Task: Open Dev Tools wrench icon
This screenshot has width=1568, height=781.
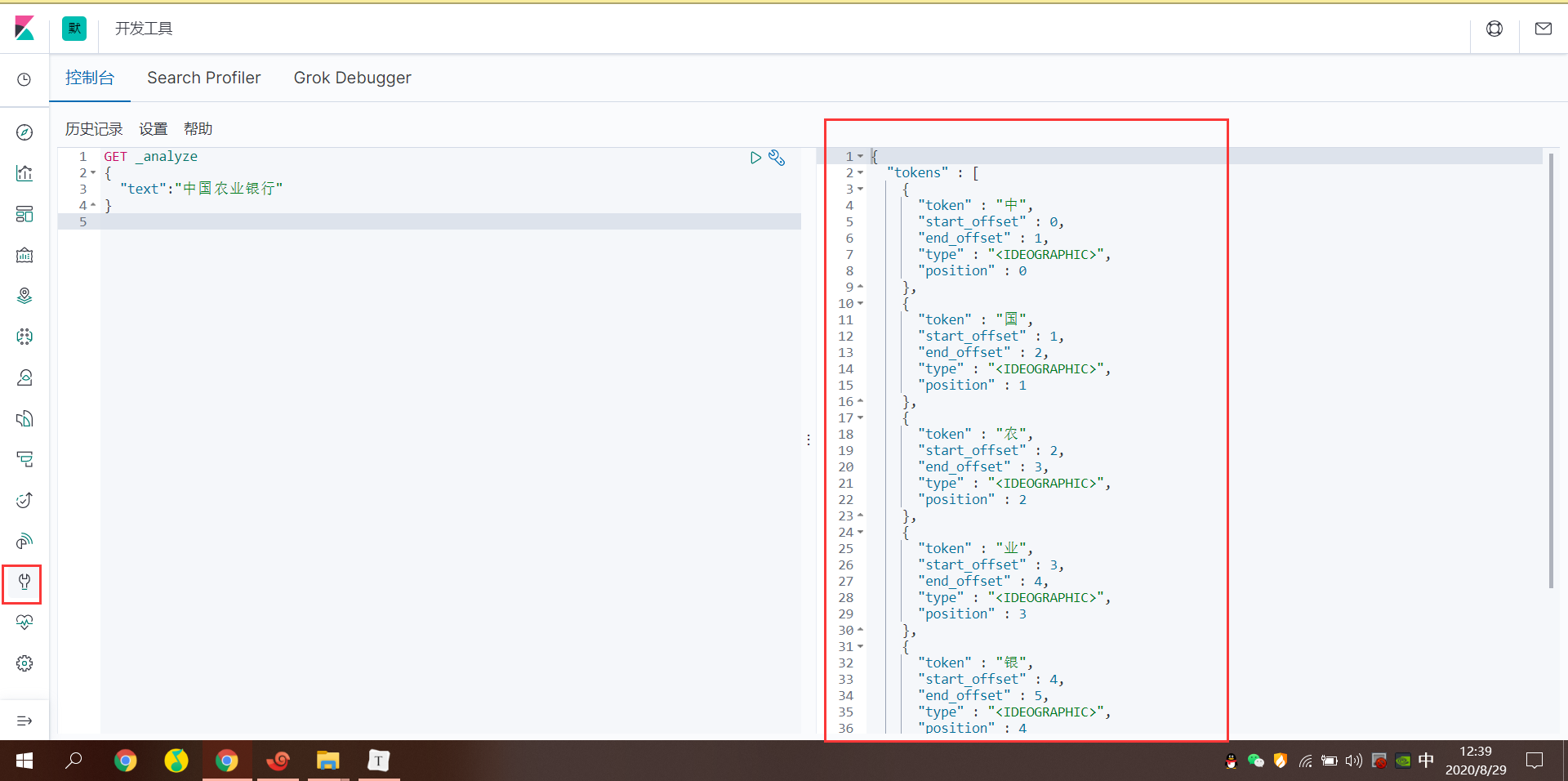Action: 24,582
